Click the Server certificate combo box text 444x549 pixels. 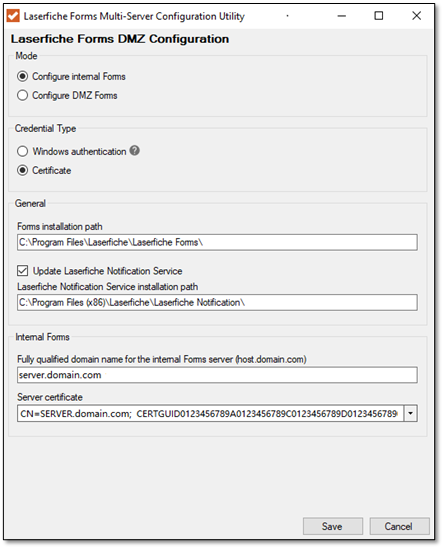210,414
